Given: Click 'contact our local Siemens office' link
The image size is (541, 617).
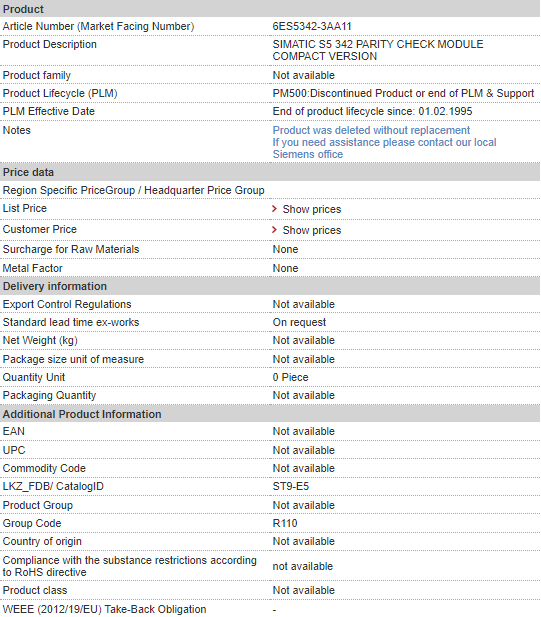Looking at the screenshot, I should pyautogui.click(x=384, y=148).
